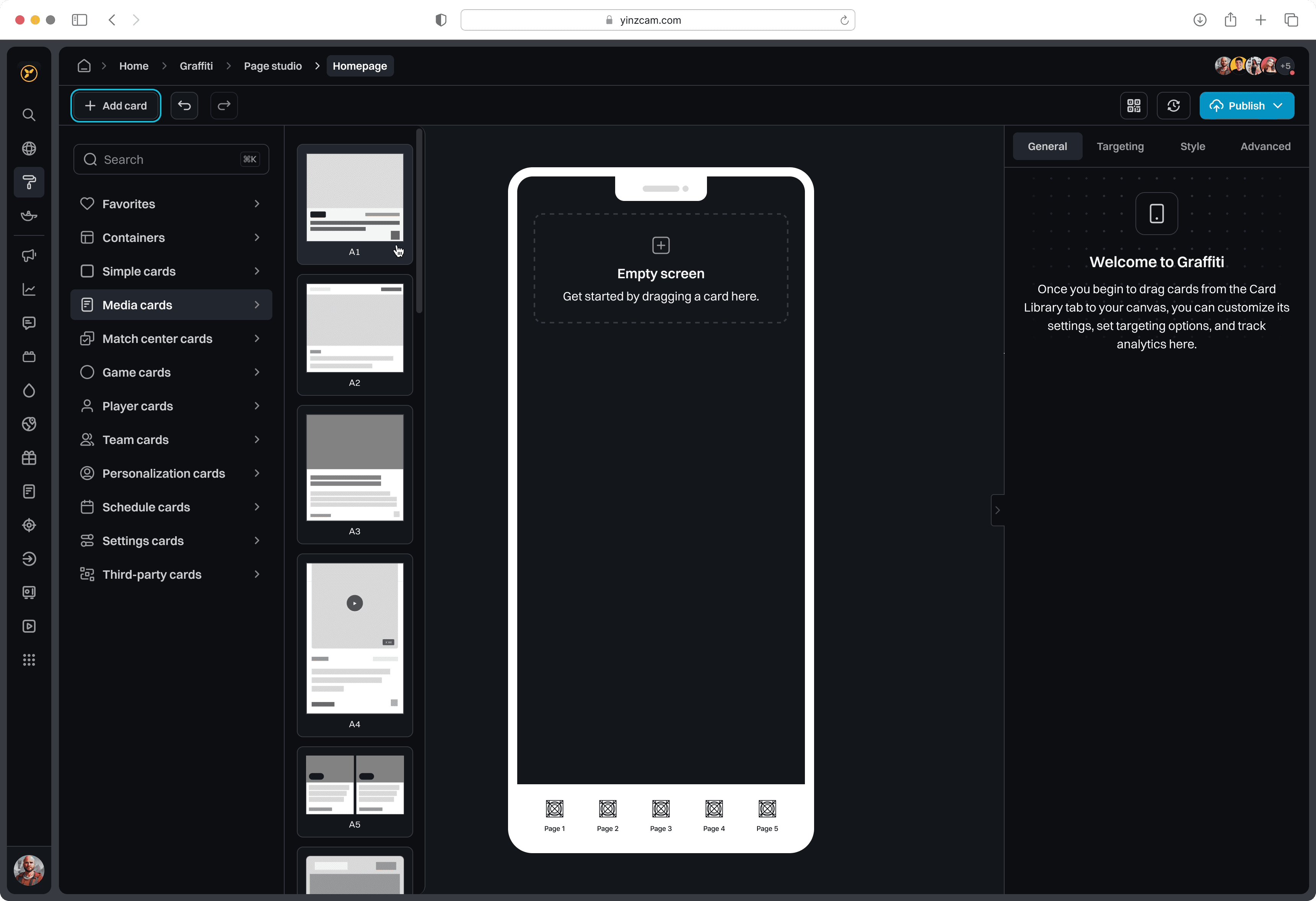1316x901 pixels.
Task: Collapse the right properties panel
Action: pos(997,510)
